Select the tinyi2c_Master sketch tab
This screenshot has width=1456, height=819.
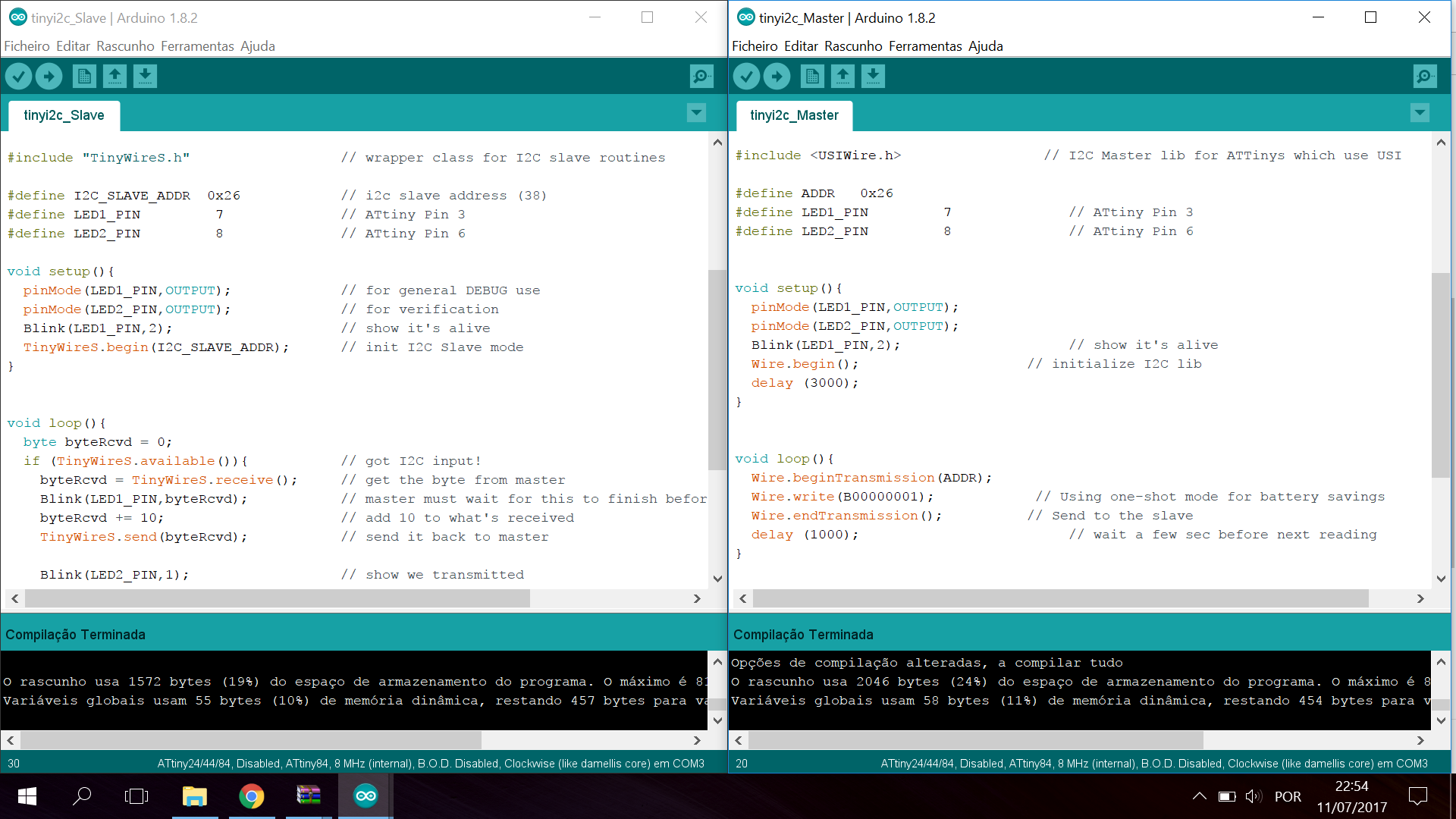794,115
